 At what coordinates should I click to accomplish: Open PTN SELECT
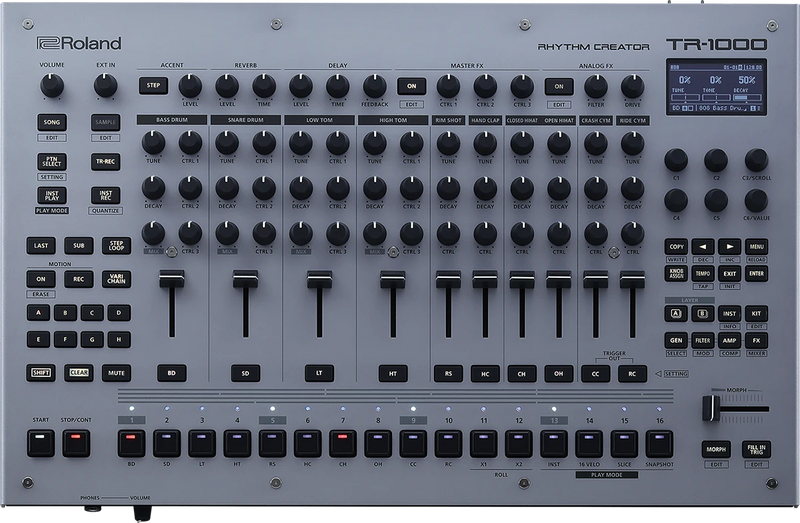[x=52, y=162]
